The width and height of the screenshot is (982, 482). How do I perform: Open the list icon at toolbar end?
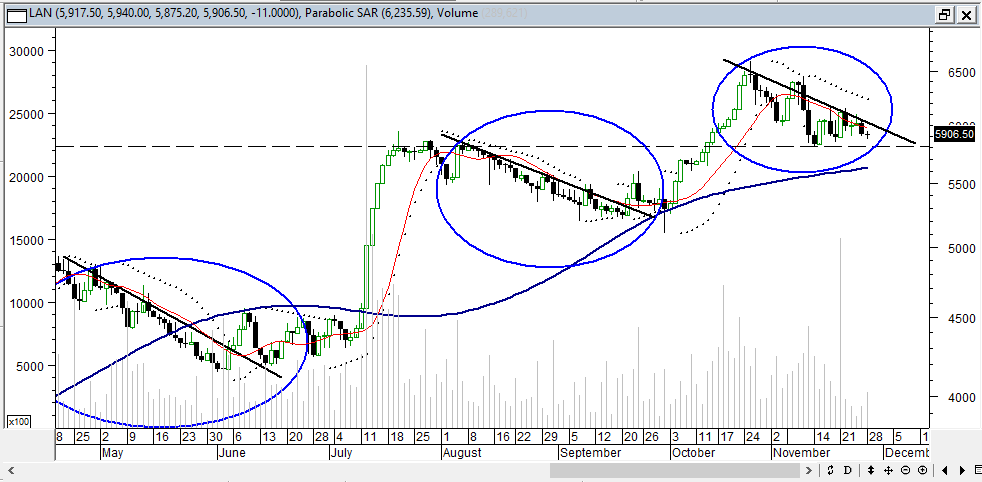(978, 469)
